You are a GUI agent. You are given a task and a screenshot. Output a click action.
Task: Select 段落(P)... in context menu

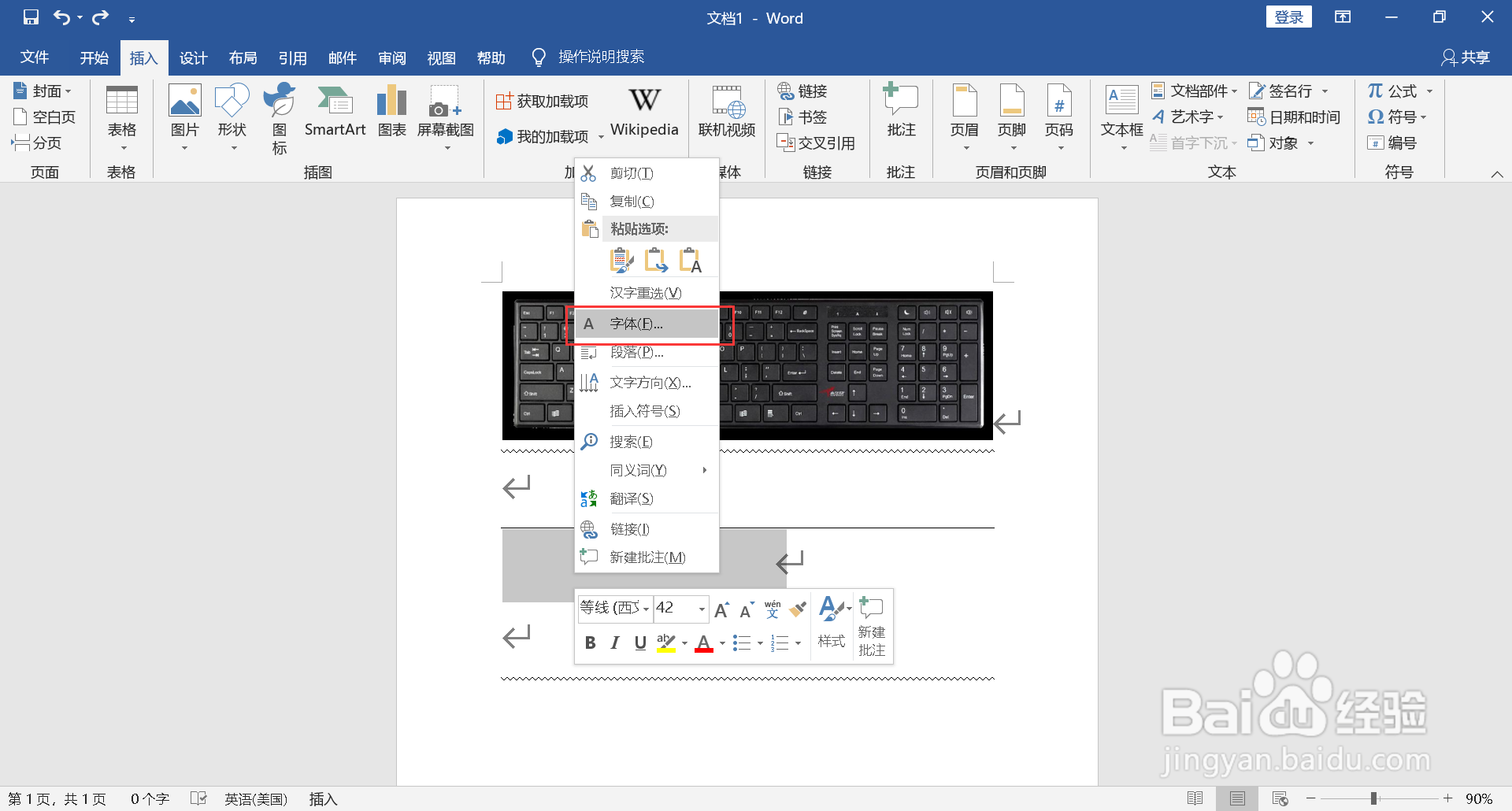coord(647,353)
